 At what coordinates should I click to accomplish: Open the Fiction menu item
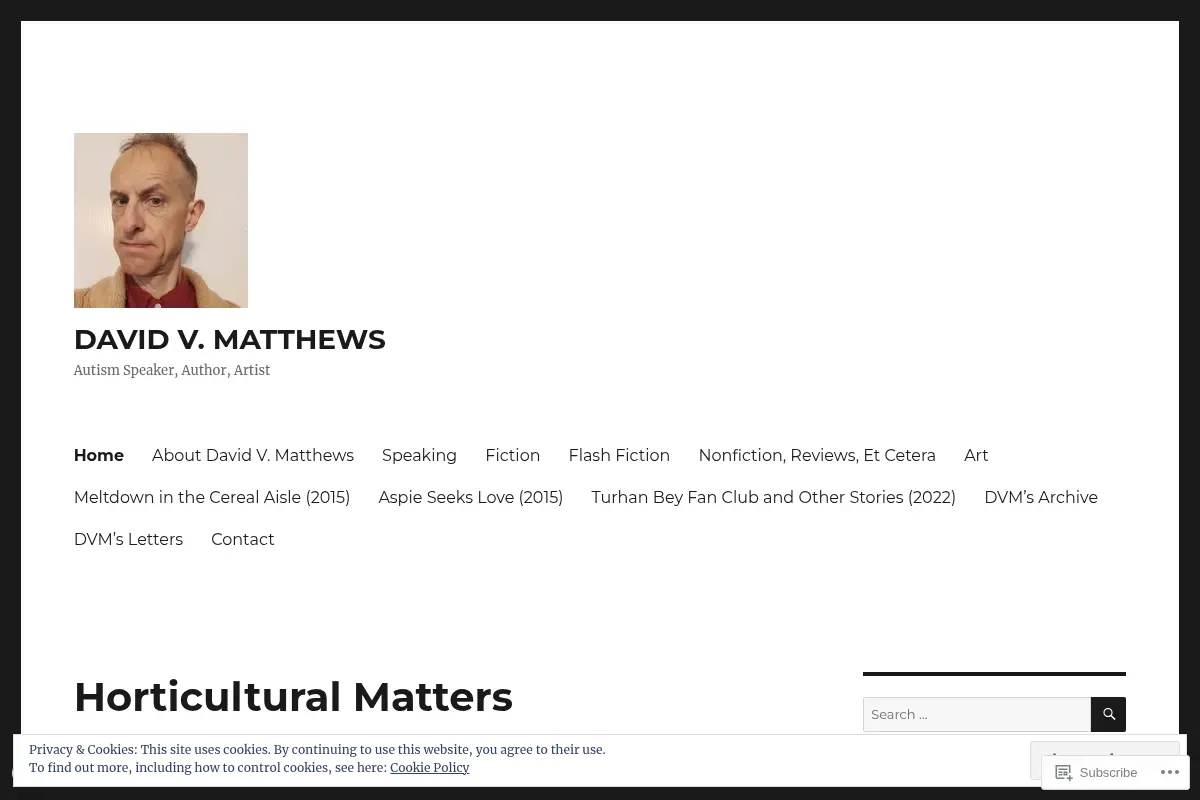point(512,455)
